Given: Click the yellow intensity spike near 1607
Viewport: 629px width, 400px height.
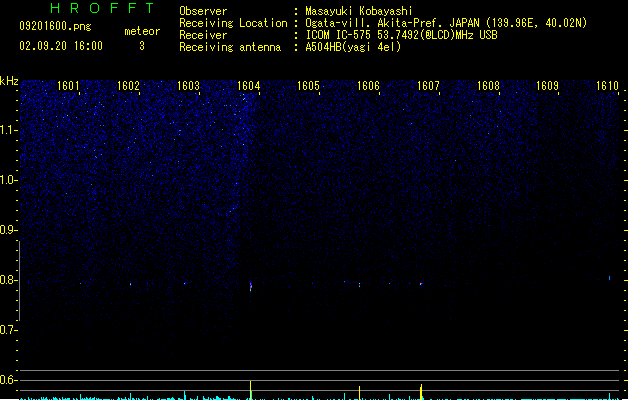Looking at the screenshot, I should point(421,392).
